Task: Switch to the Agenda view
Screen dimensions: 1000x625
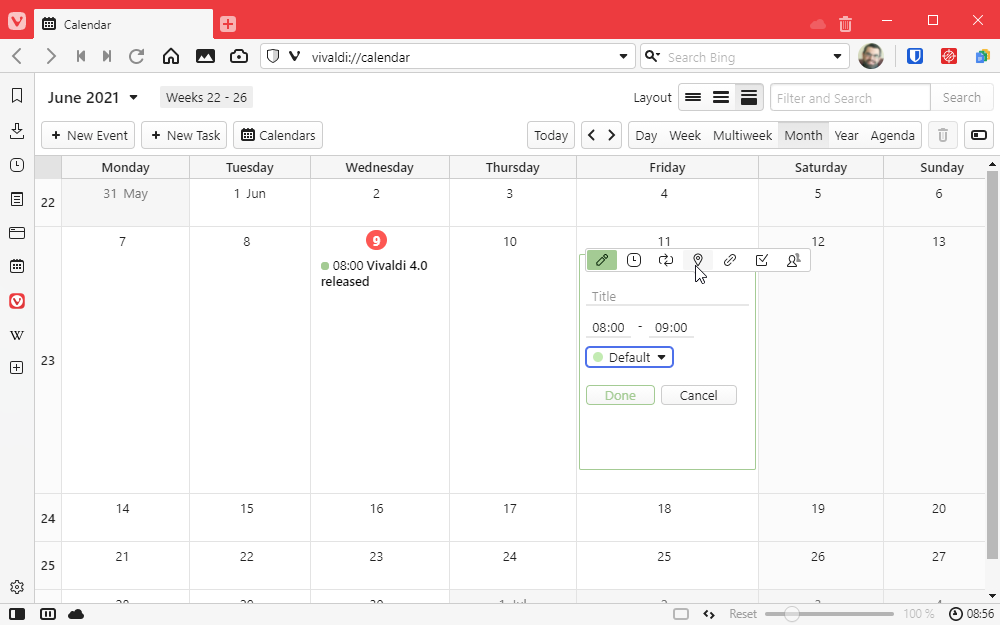Action: click(x=892, y=135)
